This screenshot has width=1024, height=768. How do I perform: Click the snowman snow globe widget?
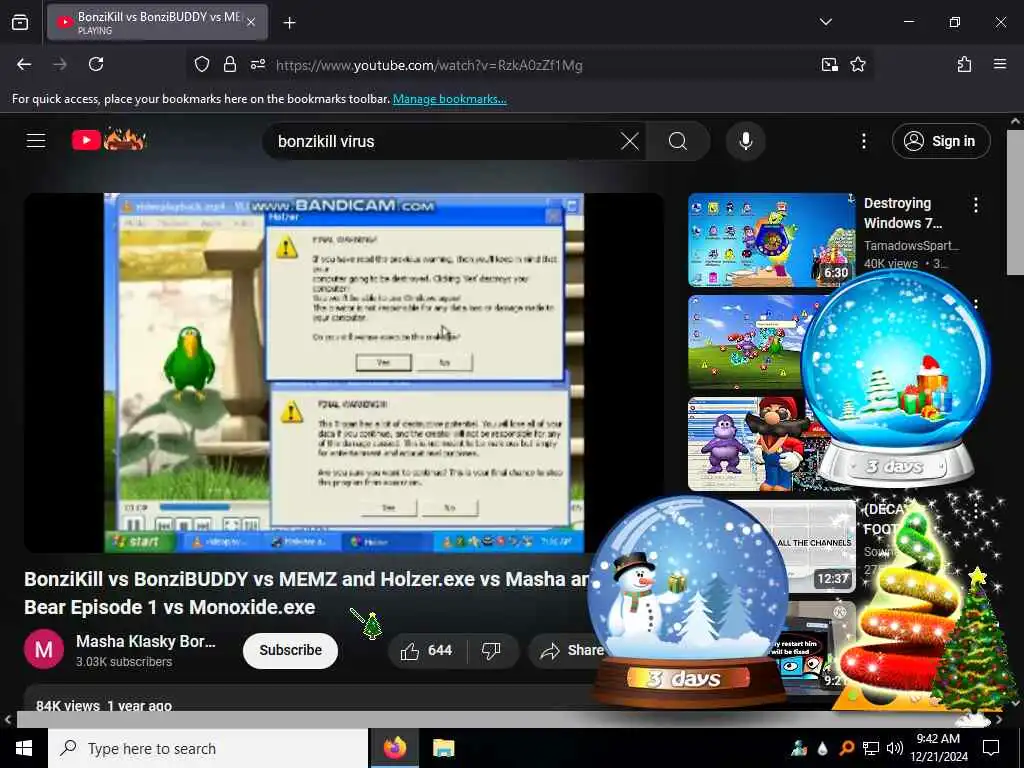687,601
